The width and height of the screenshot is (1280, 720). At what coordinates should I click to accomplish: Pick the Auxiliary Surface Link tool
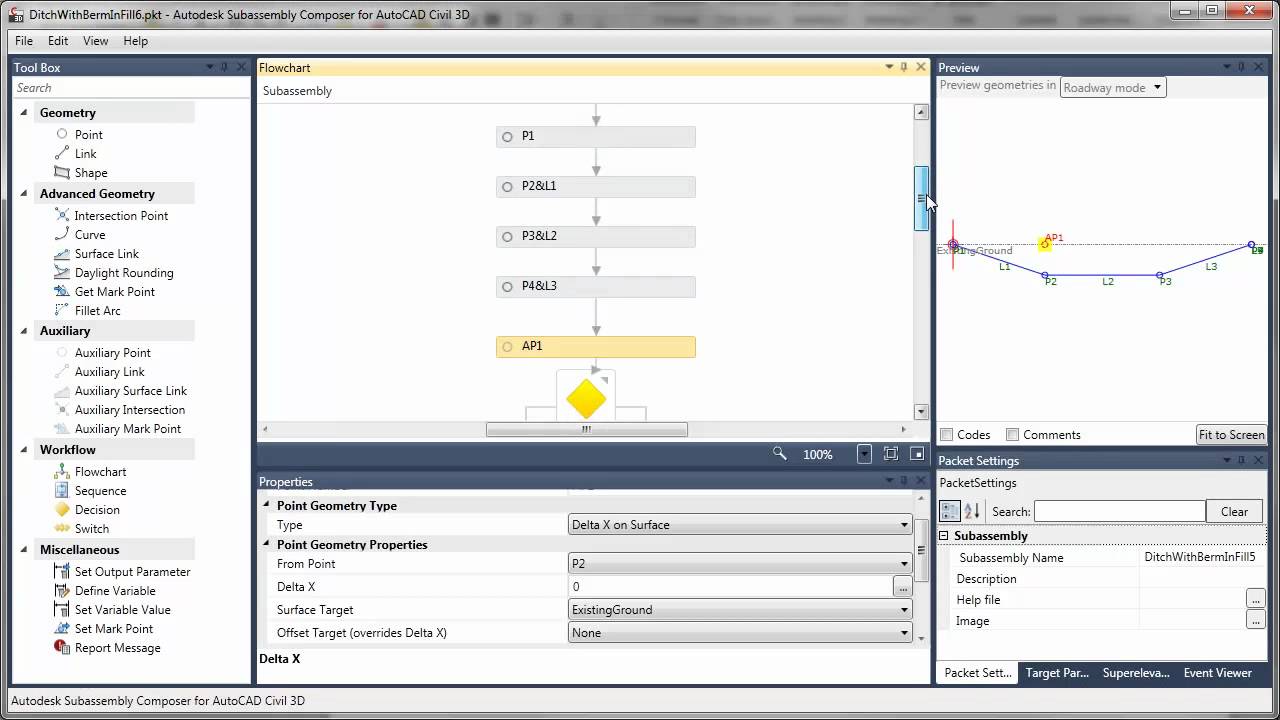click(x=121, y=390)
